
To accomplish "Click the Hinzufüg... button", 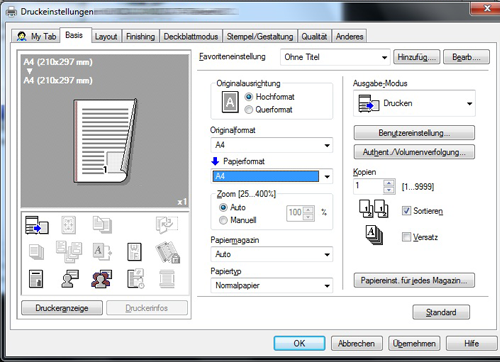I will point(417,57).
